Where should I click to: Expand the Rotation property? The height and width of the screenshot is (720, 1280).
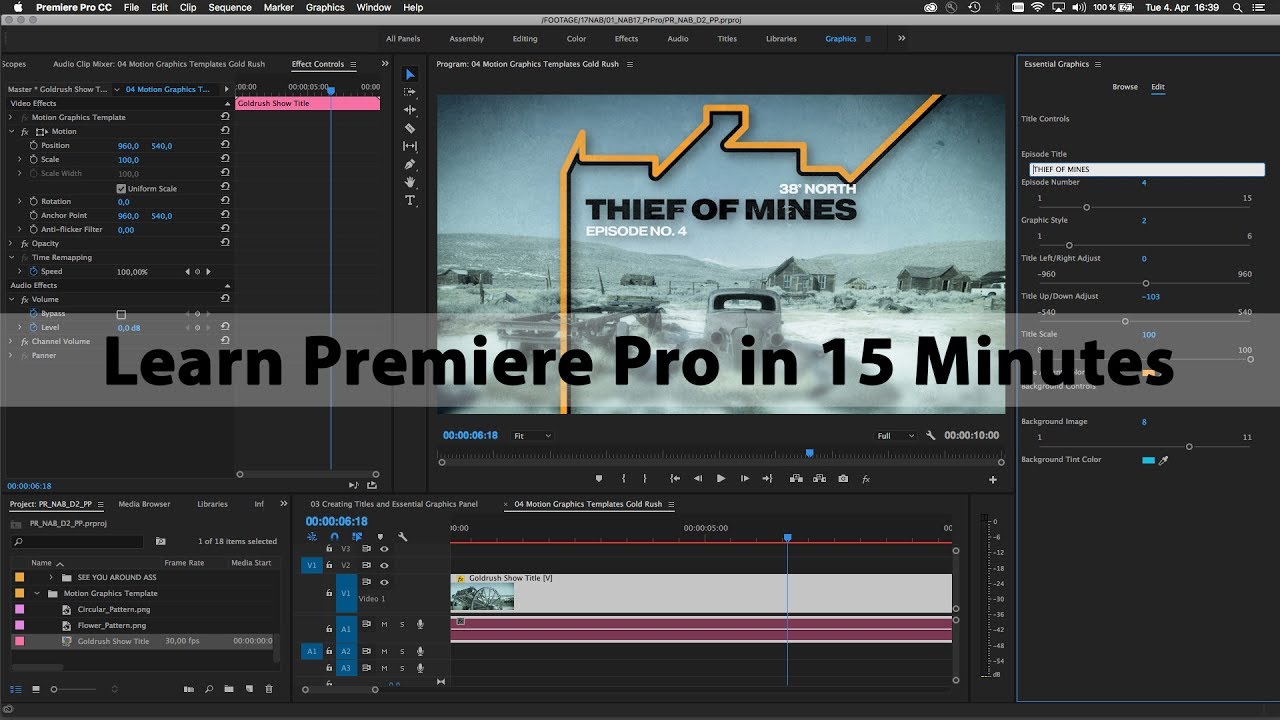pos(19,202)
